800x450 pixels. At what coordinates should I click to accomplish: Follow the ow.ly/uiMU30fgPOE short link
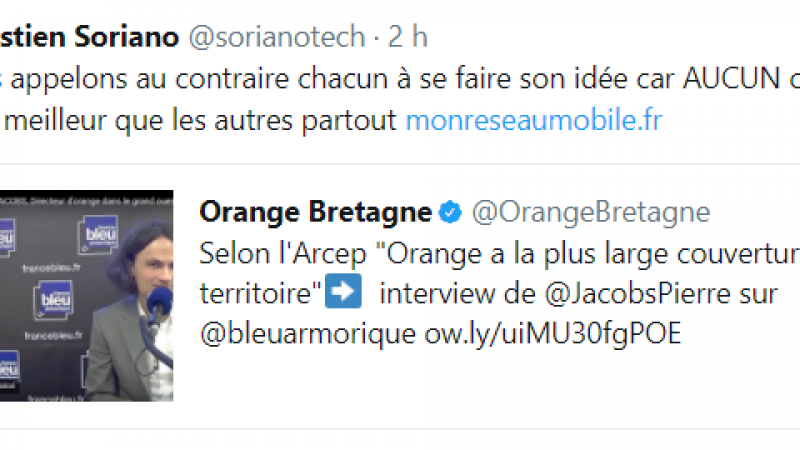click(x=548, y=333)
